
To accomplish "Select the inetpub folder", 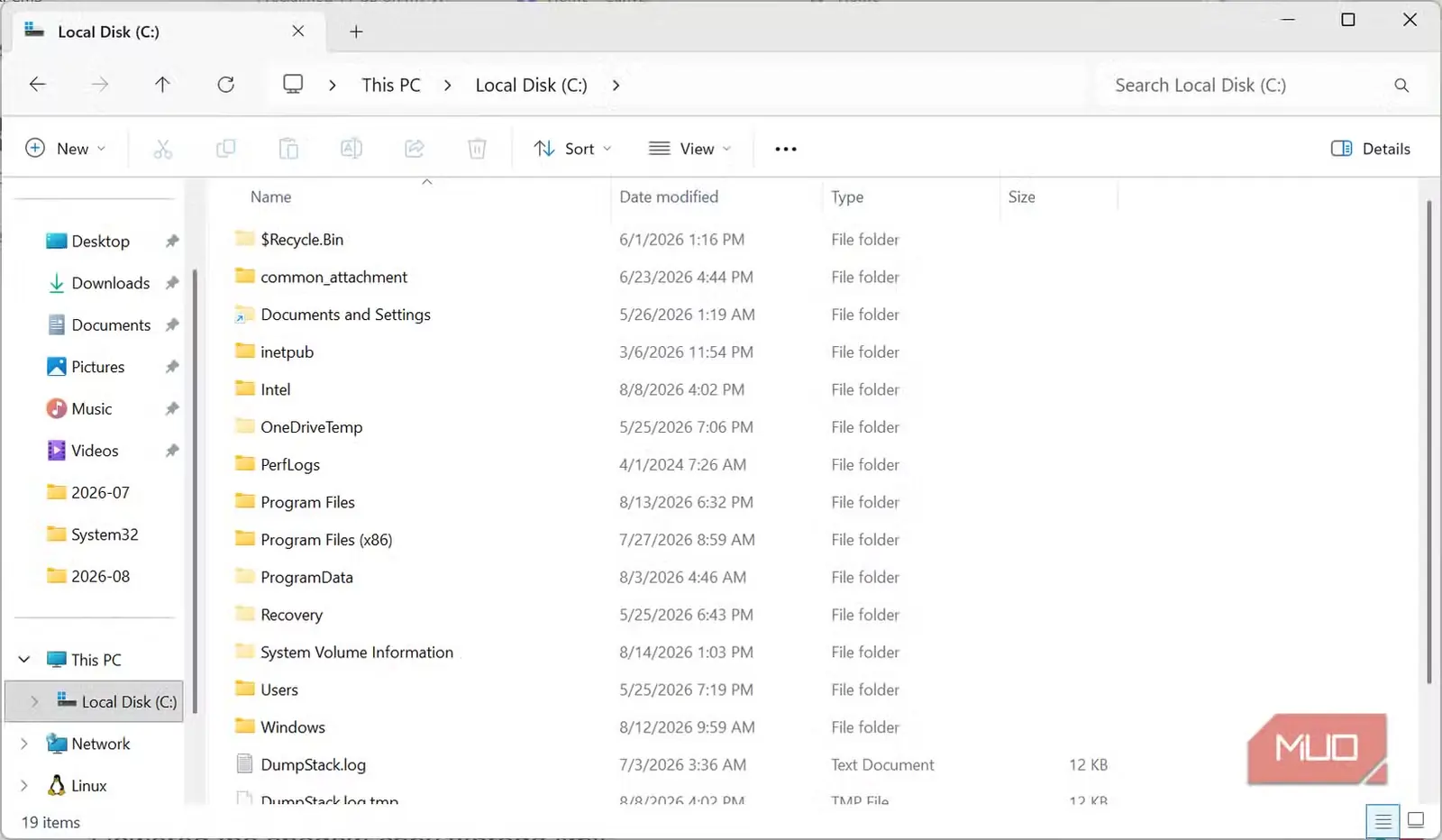I will point(287,352).
